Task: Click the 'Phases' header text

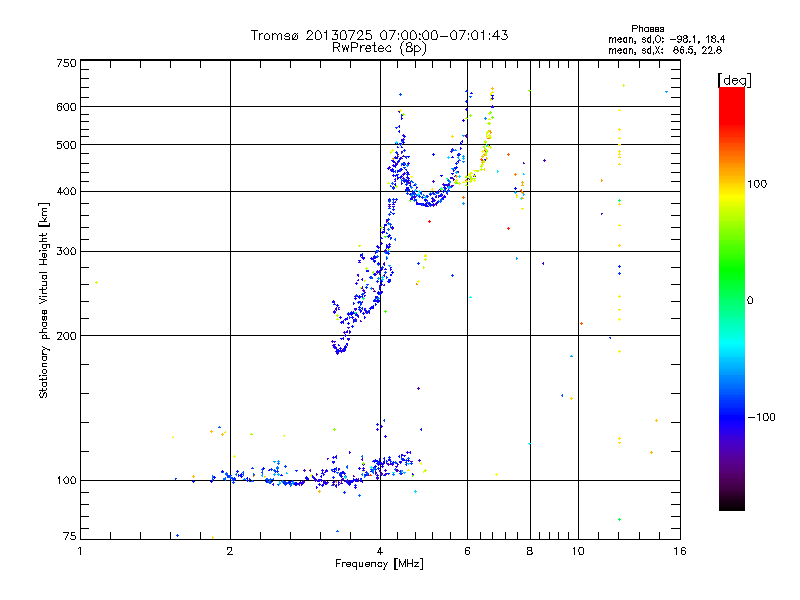Action: point(647,29)
